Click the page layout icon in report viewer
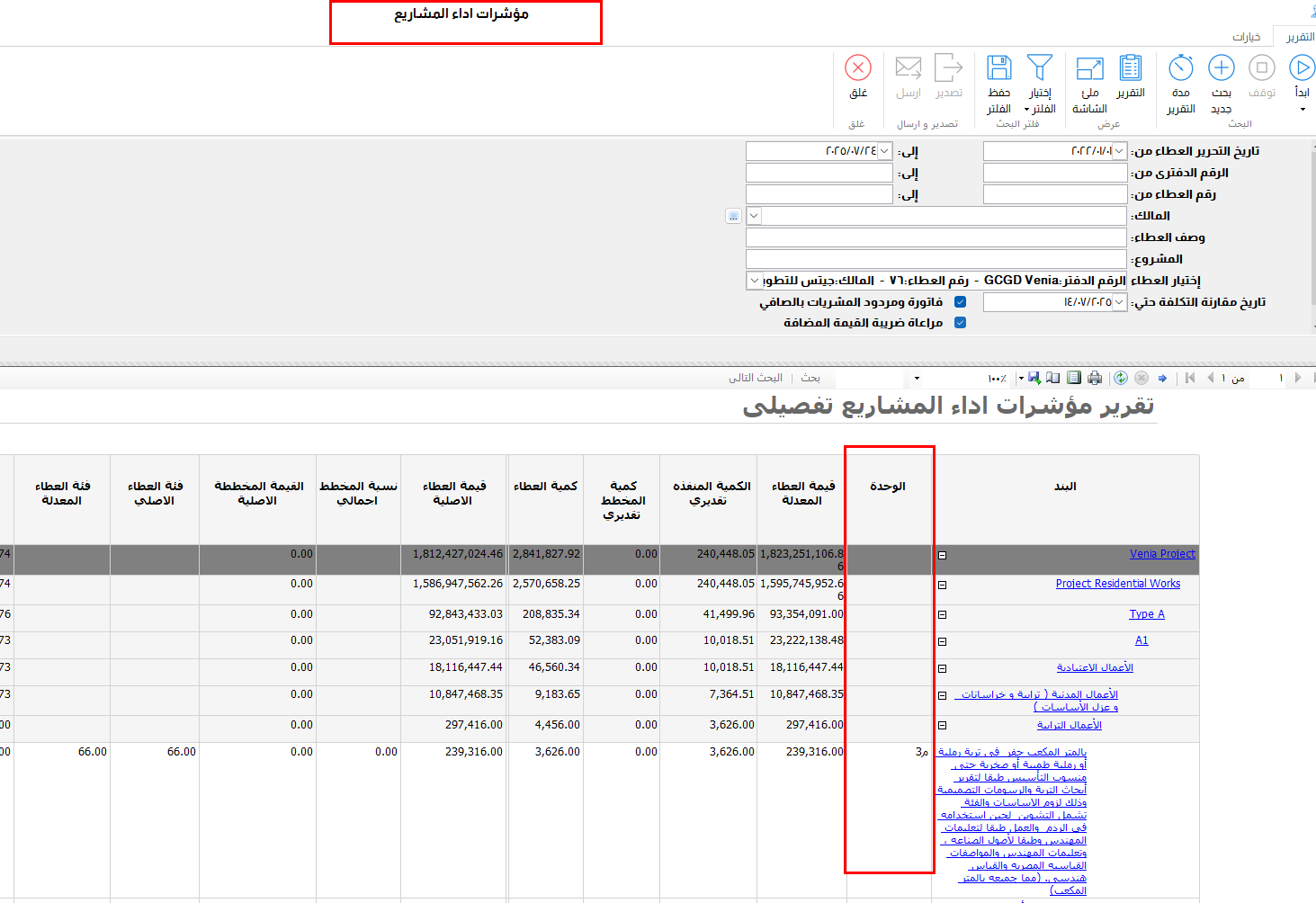 [x=1074, y=378]
